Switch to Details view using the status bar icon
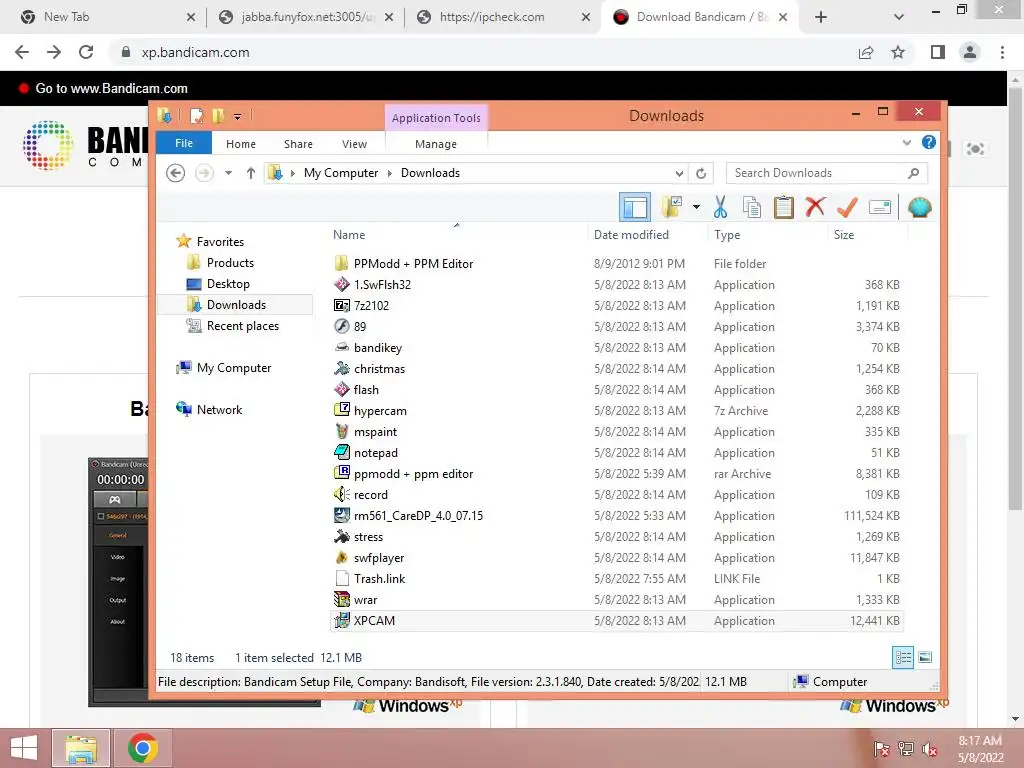 [903, 658]
